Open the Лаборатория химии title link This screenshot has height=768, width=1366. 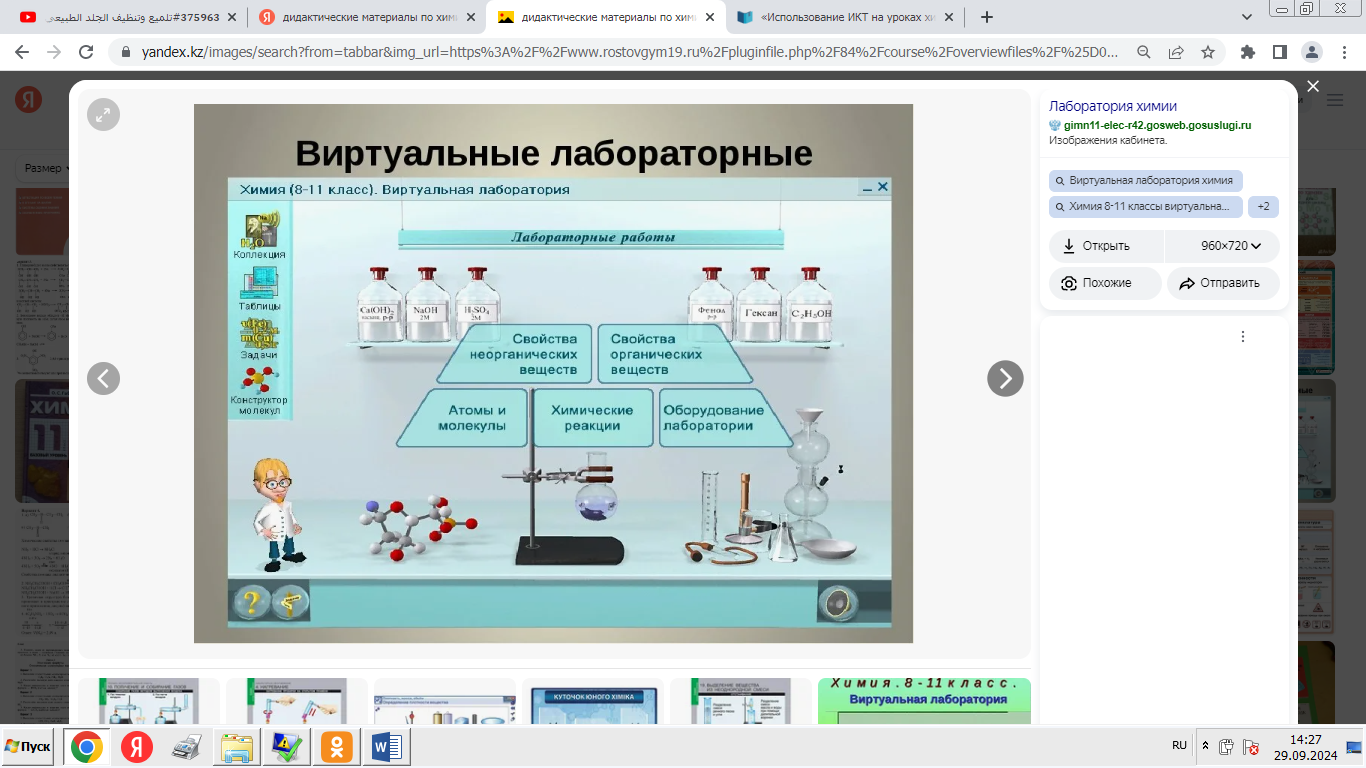1113,106
